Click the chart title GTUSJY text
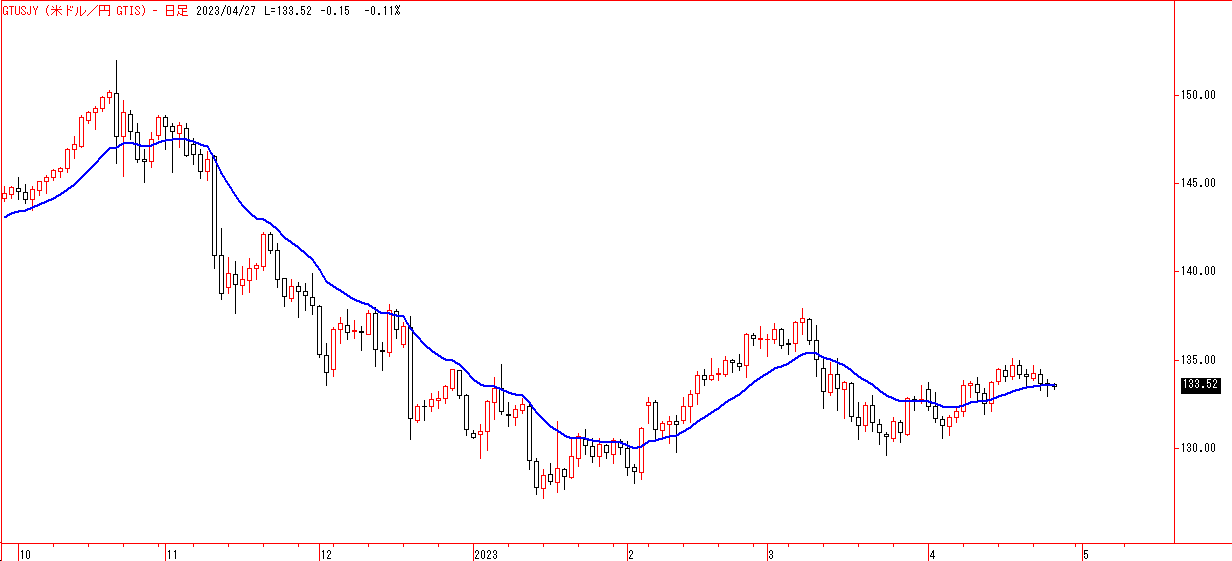The width and height of the screenshot is (1232, 561). (x=22, y=10)
